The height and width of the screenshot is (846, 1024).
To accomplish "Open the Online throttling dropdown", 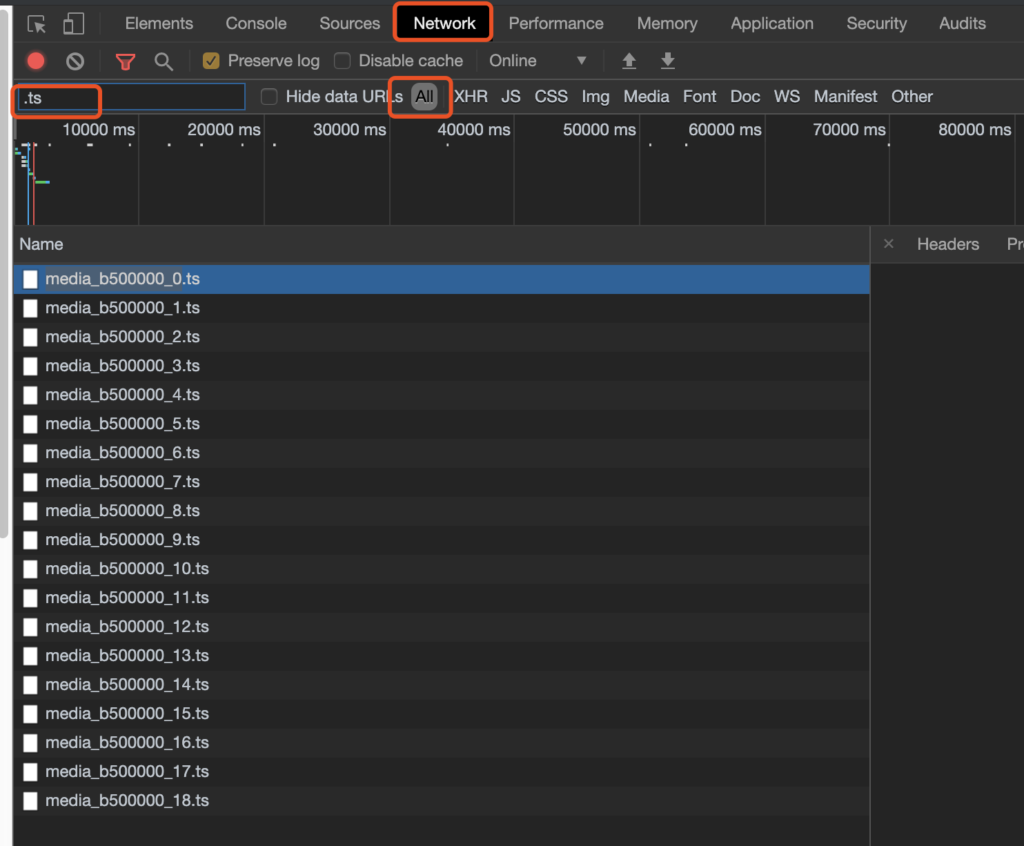I will point(537,61).
